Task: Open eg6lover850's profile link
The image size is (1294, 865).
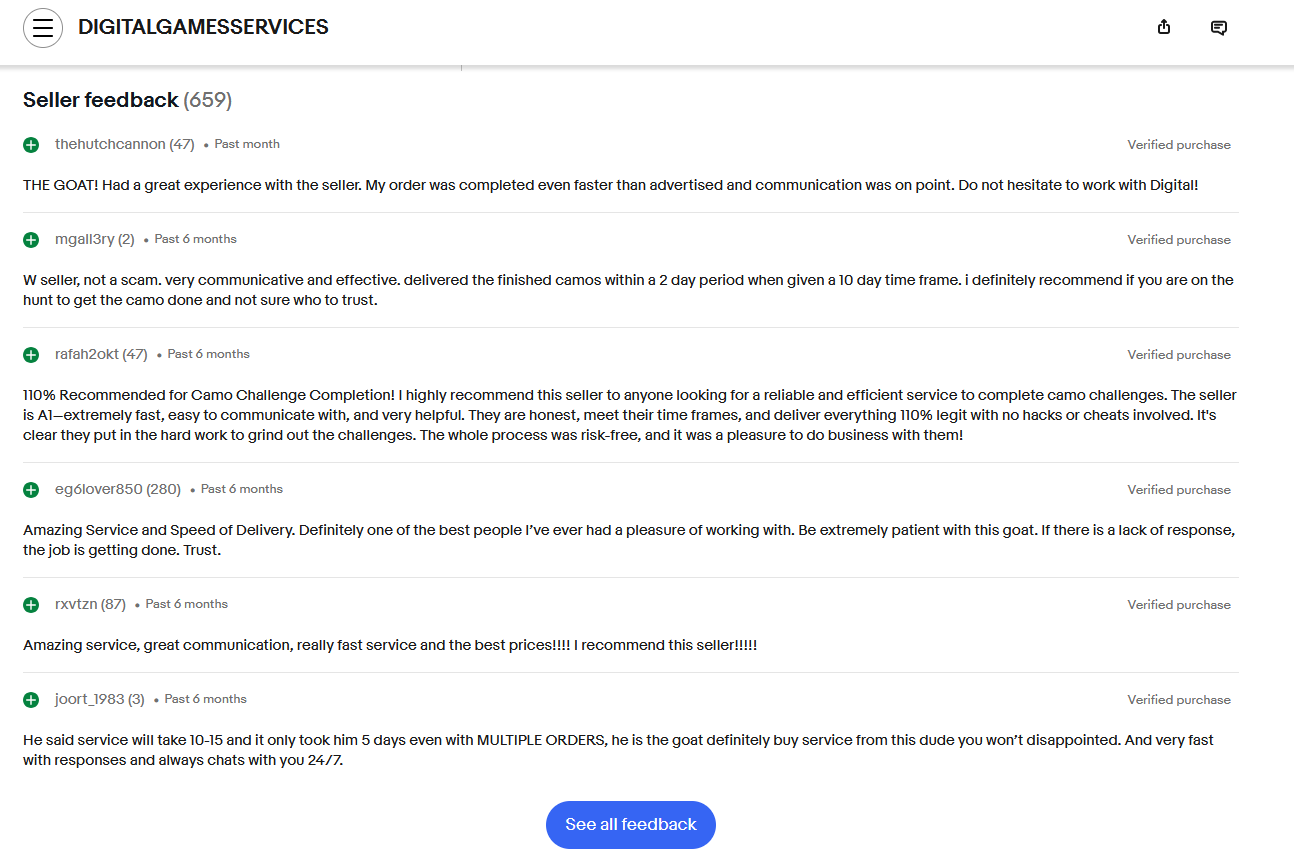Action: 99,489
